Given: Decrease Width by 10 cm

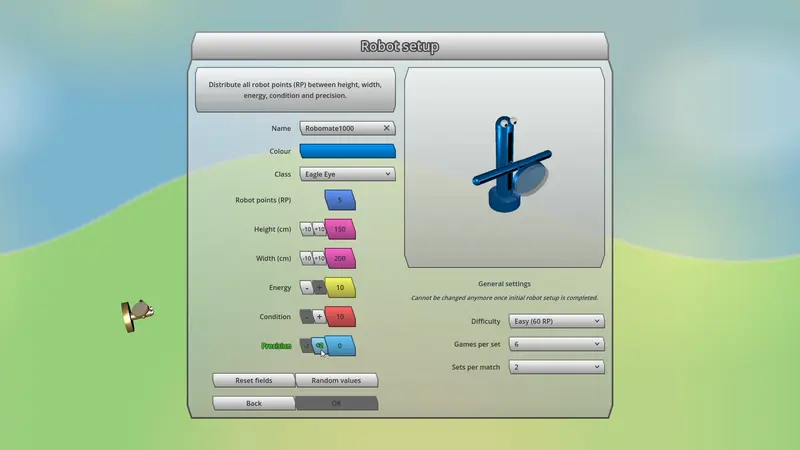Looking at the screenshot, I should (307, 258).
